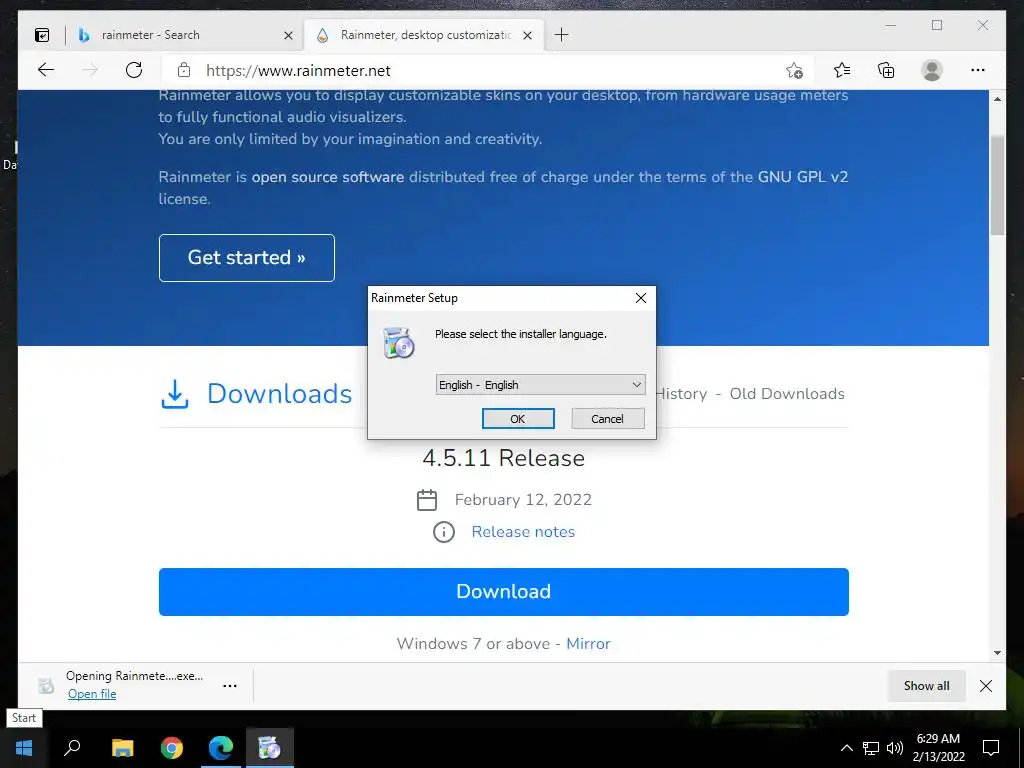This screenshot has width=1024, height=768.
Task: Add this page to favorites
Action: click(x=794, y=71)
